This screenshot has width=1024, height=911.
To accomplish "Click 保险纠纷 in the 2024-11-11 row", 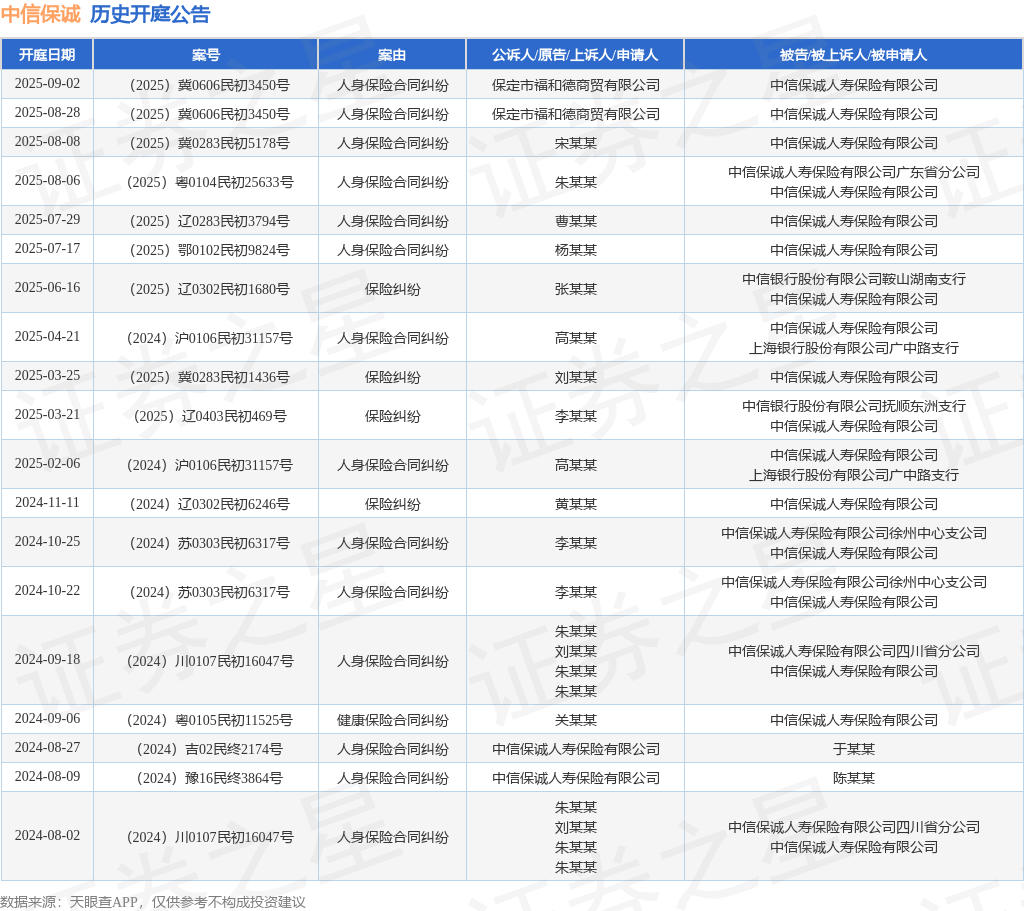I will [x=392, y=504].
